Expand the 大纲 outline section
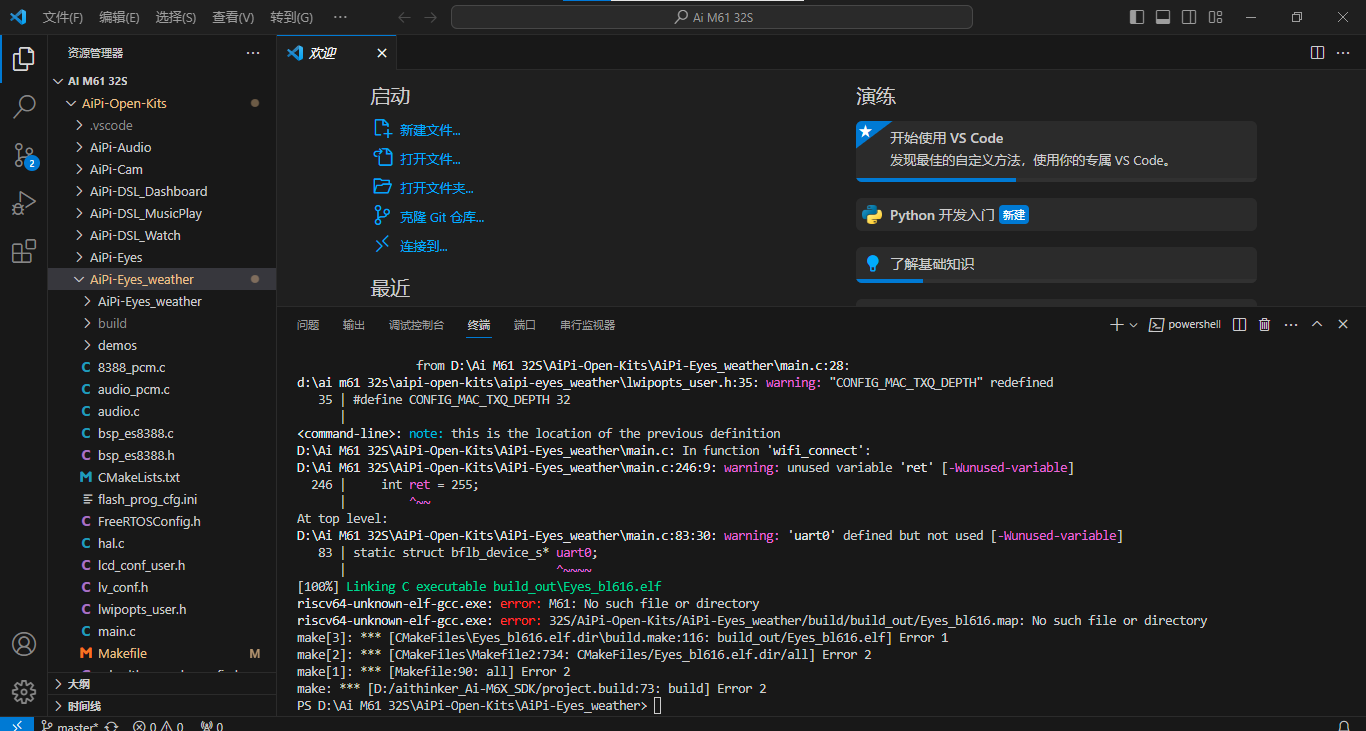 [x=162, y=684]
